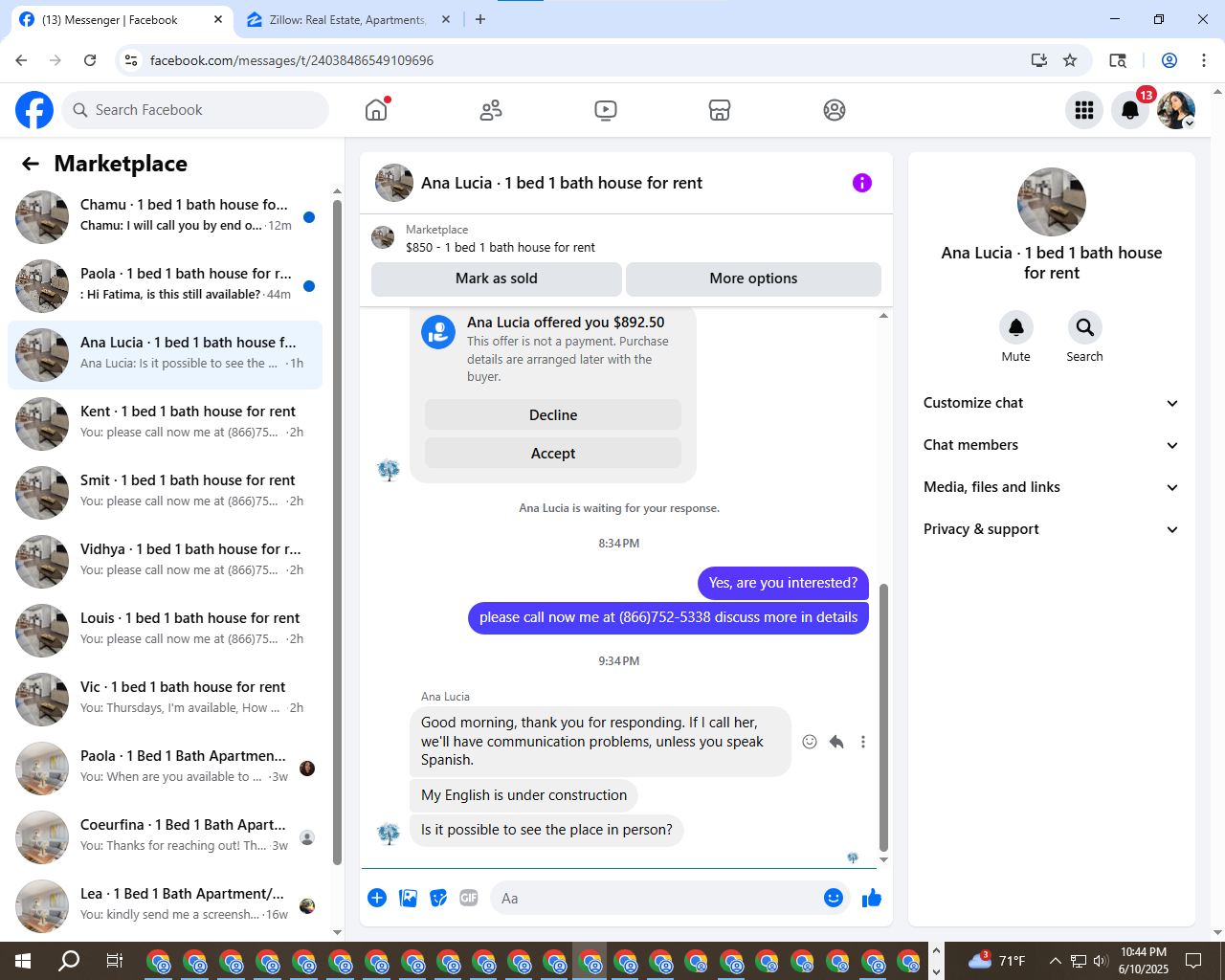
Task: Open a new browser tab
Action: [480, 20]
